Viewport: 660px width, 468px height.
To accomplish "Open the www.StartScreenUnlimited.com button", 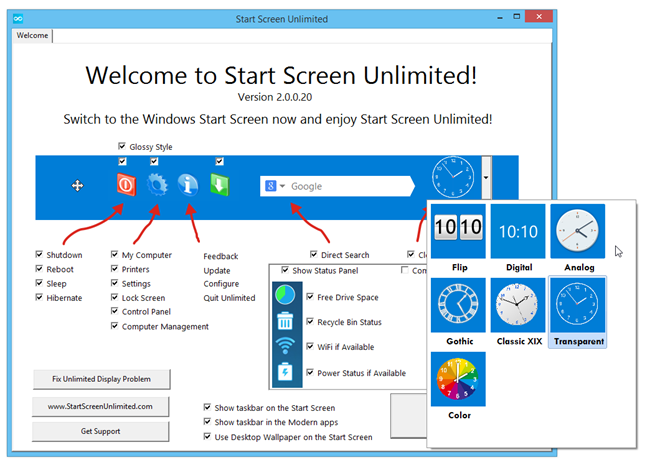I will tap(100, 406).
